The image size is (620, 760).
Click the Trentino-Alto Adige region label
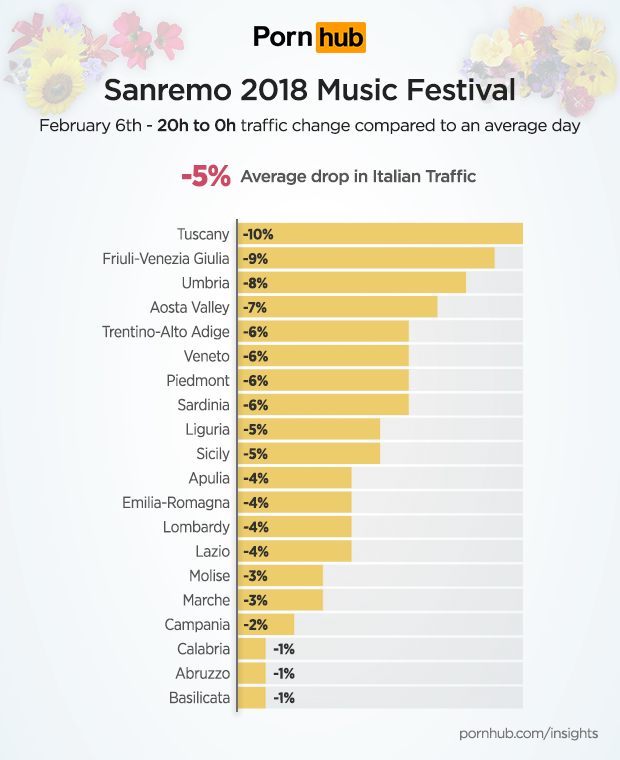(x=166, y=332)
